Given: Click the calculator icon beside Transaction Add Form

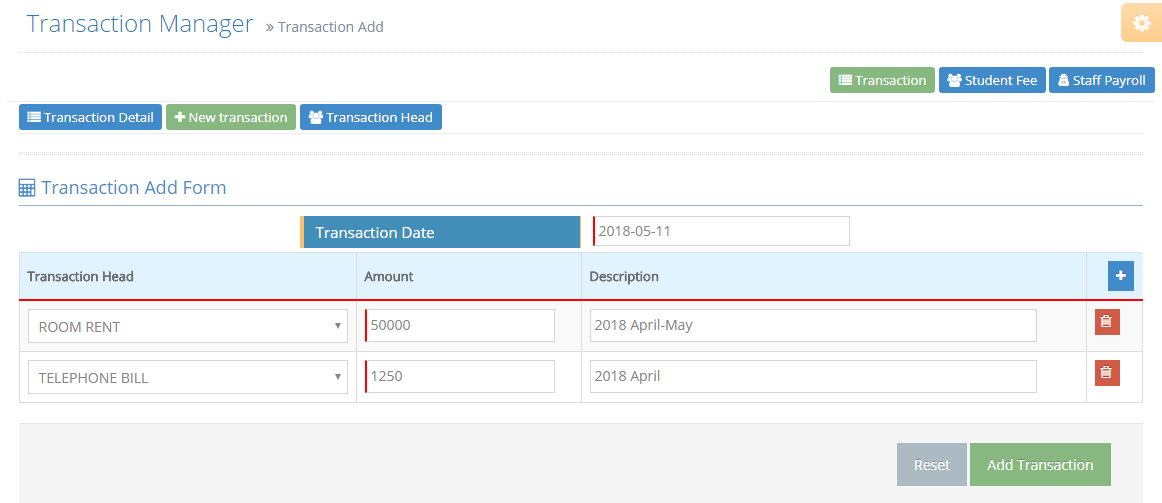Looking at the screenshot, I should click(x=28, y=188).
